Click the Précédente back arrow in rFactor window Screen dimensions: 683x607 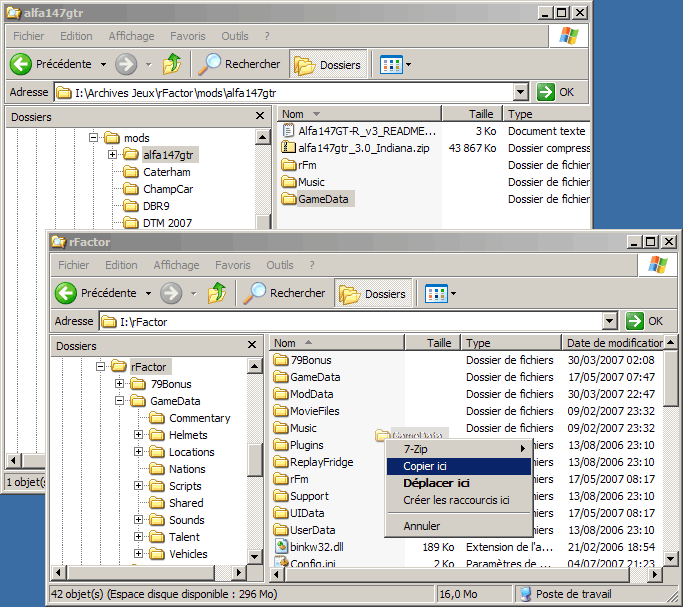click(66, 293)
